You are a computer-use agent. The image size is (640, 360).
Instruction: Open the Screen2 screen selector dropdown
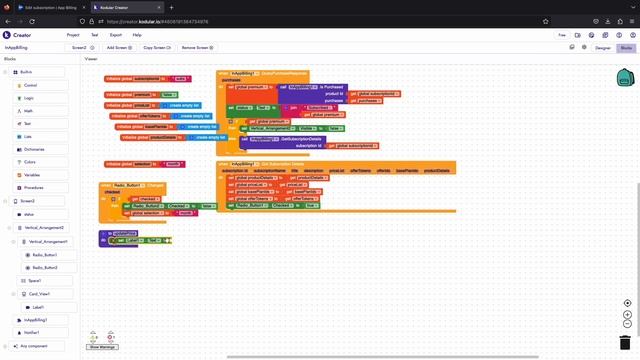tap(83, 48)
